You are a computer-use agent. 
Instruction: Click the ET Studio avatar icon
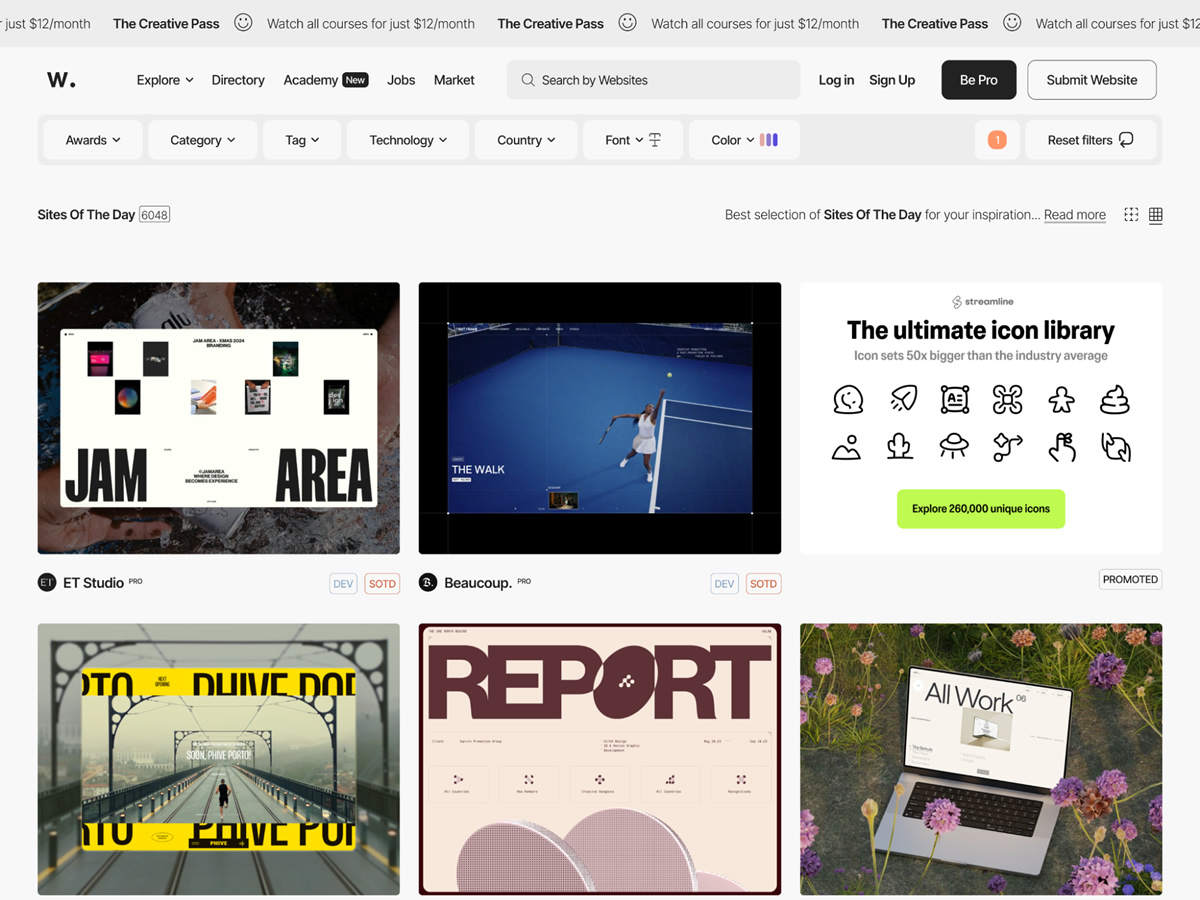coord(47,583)
